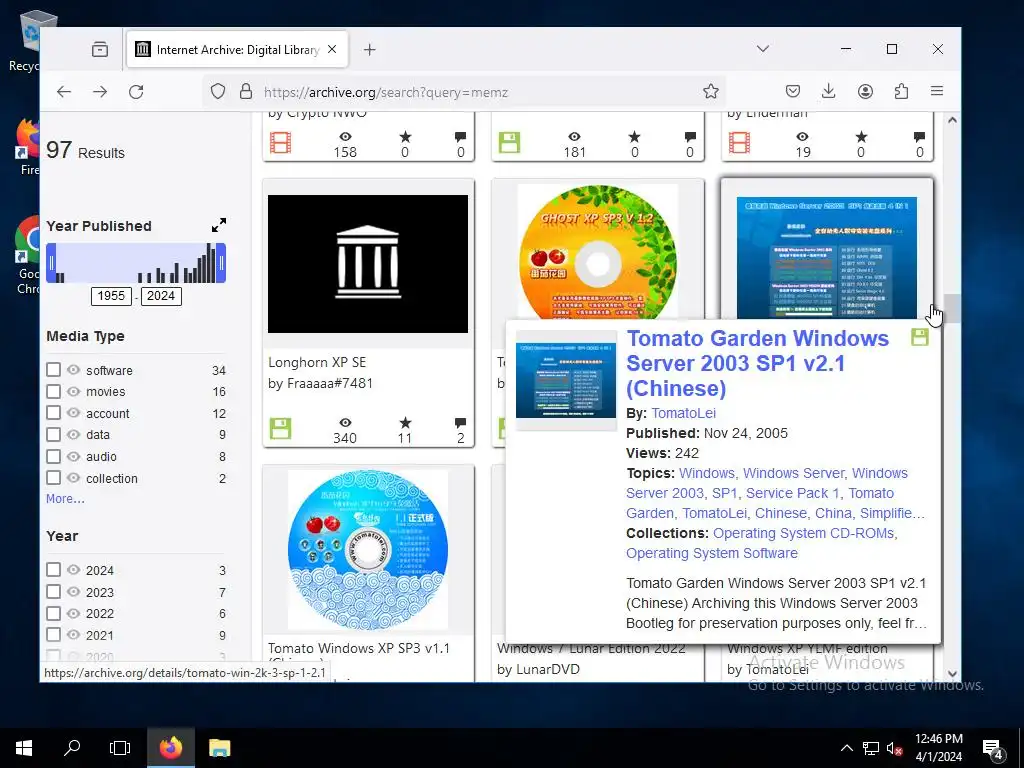Click the page scrollbar down arrow
This screenshot has height=768, width=1024.
click(952, 673)
